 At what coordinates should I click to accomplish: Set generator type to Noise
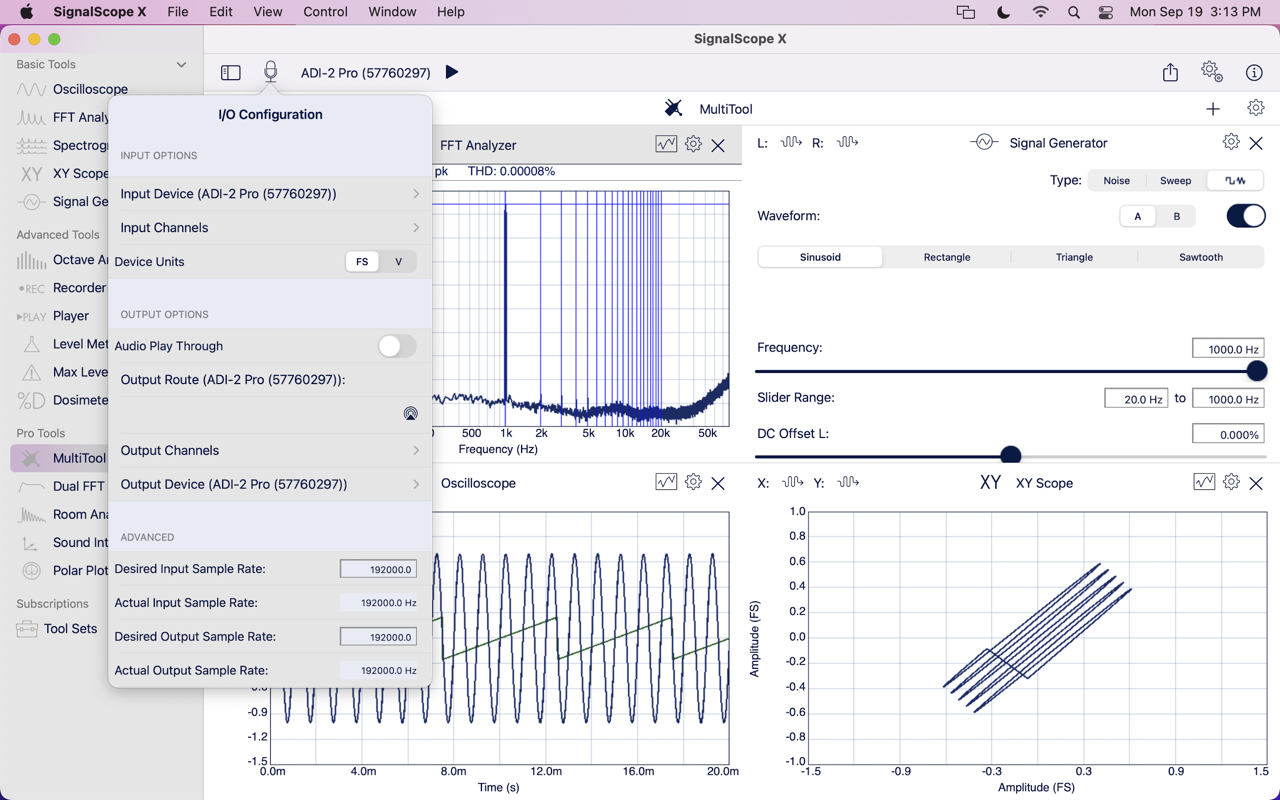[1117, 181]
